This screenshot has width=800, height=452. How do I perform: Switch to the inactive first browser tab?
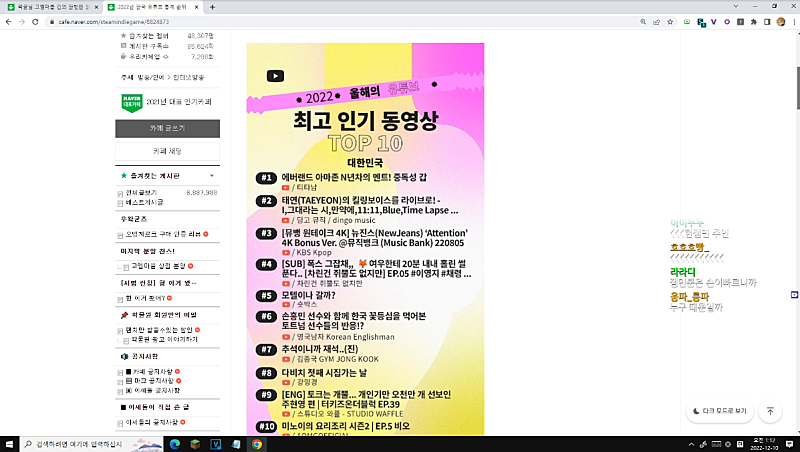[x=52, y=7]
